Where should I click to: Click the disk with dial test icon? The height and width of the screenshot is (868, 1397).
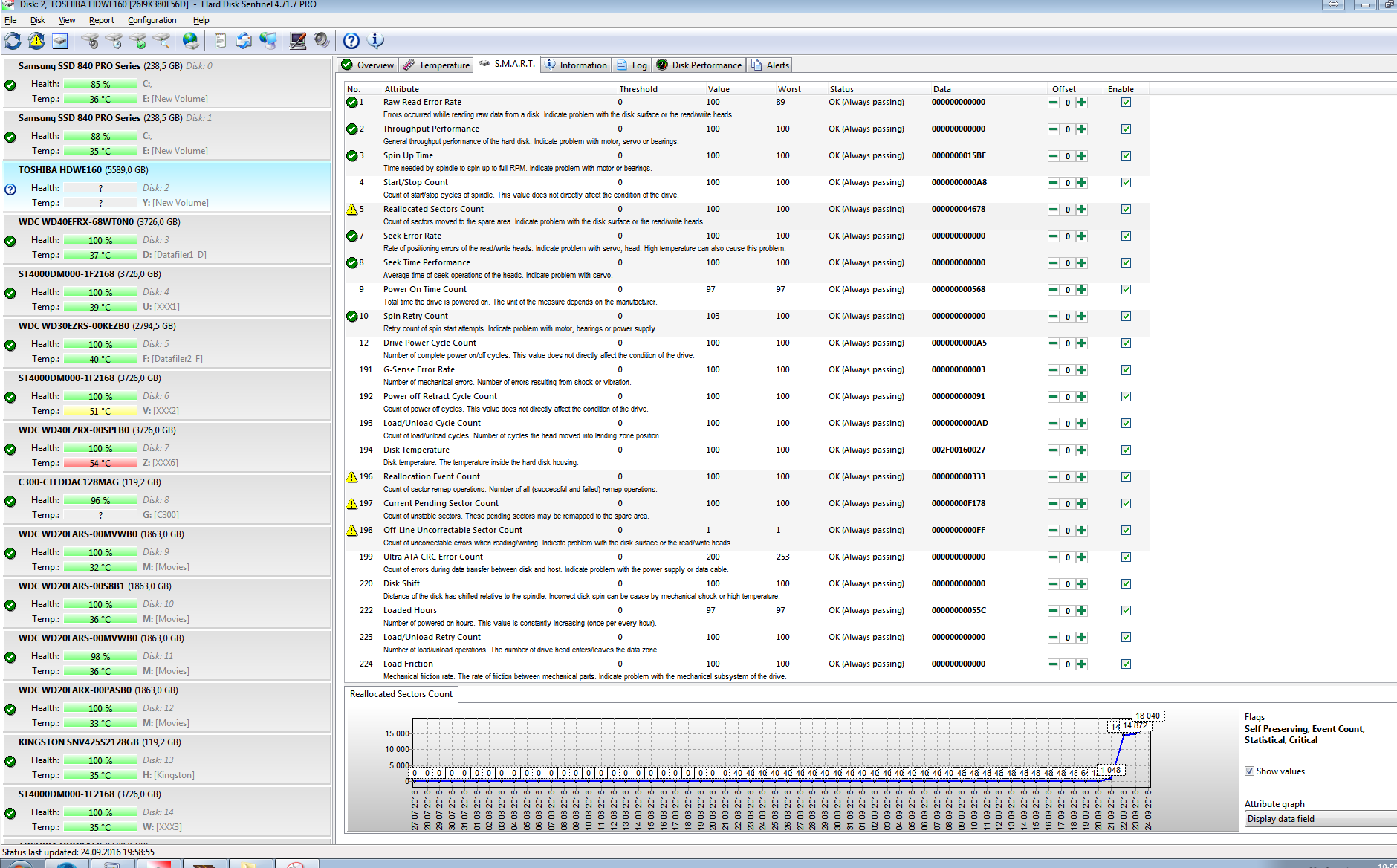pyautogui.click(x=91, y=41)
